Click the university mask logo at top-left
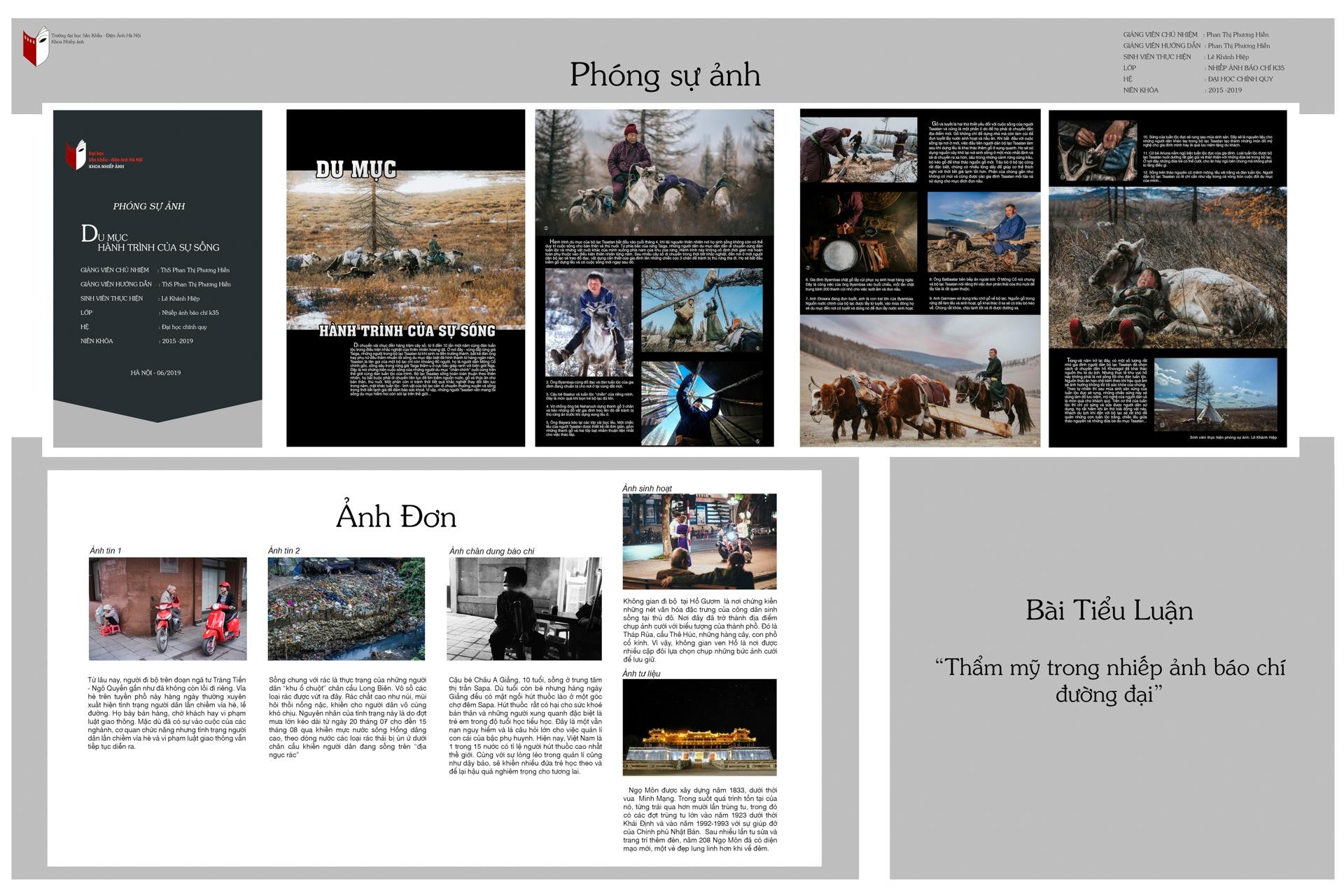This screenshot has width=1344, height=896. [36, 46]
